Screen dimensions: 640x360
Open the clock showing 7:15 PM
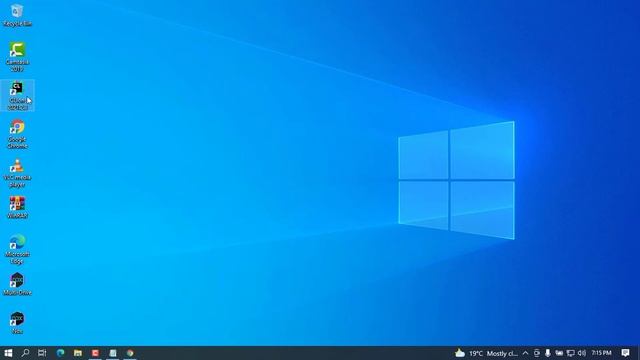coord(601,353)
